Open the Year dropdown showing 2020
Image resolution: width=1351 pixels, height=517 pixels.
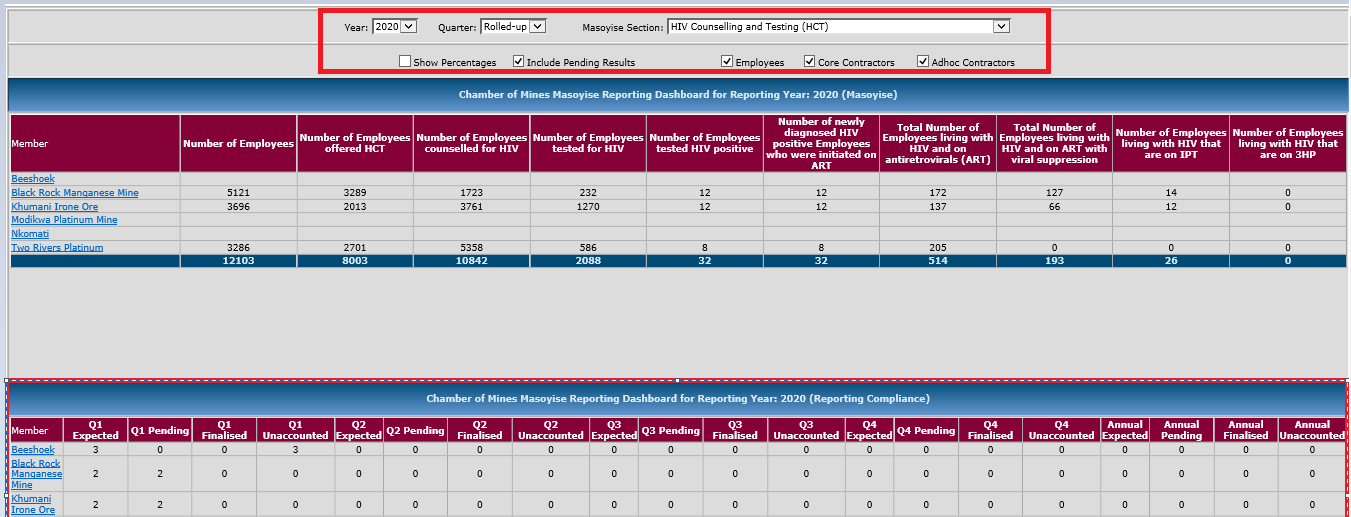pos(394,26)
